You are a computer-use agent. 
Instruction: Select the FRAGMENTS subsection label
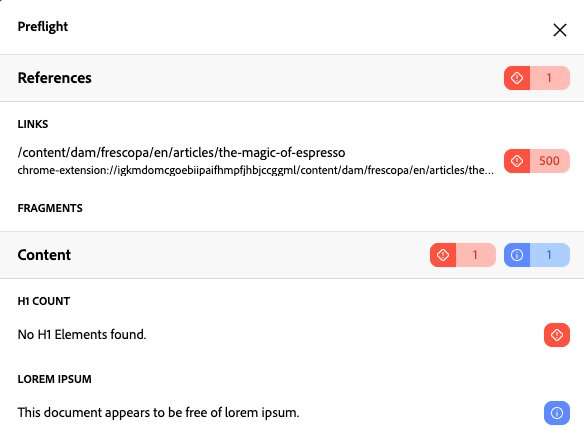(x=50, y=208)
